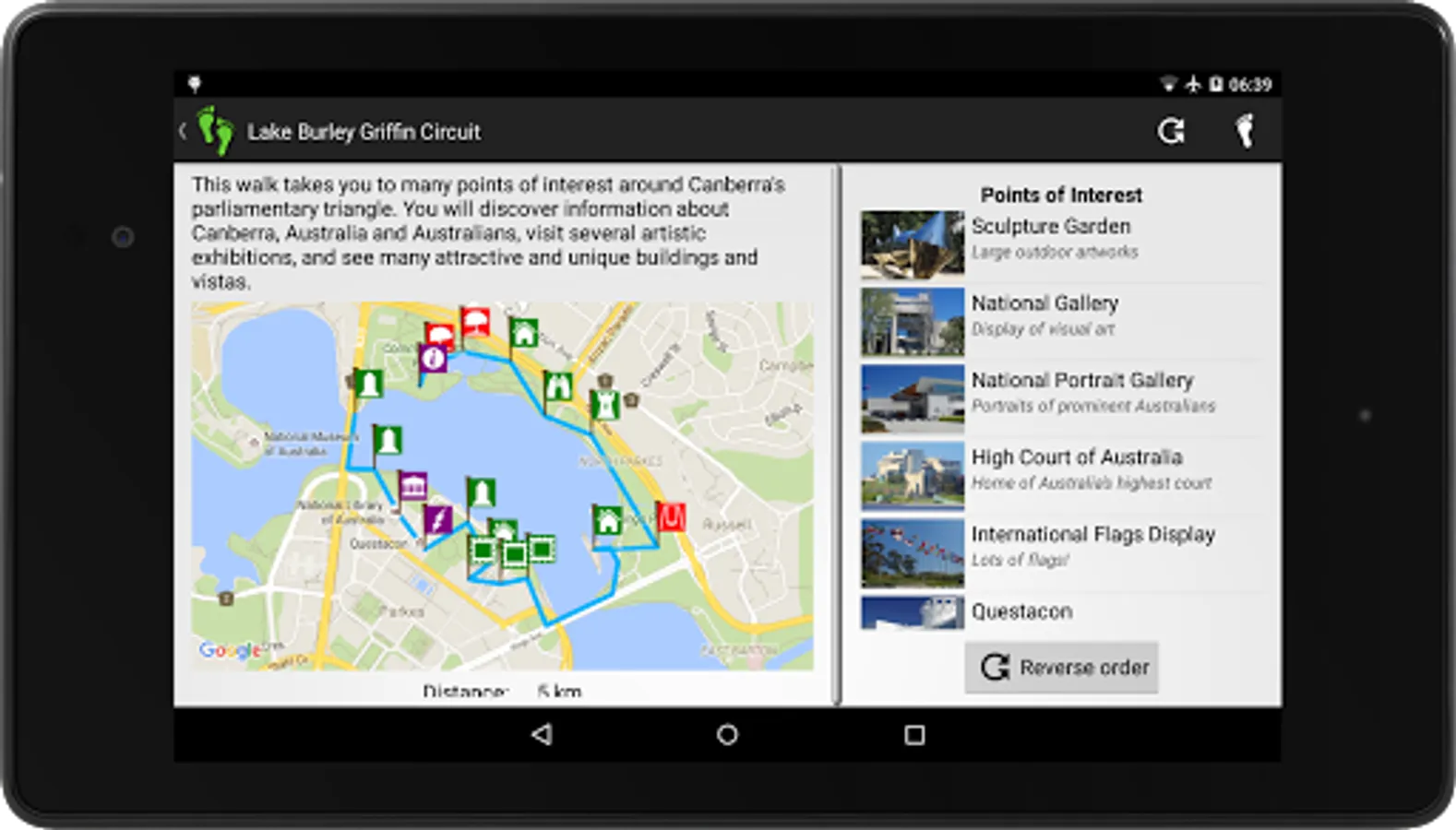Tap the "Points of Interest" heading
Image resolution: width=1456 pixels, height=830 pixels.
(x=1061, y=195)
